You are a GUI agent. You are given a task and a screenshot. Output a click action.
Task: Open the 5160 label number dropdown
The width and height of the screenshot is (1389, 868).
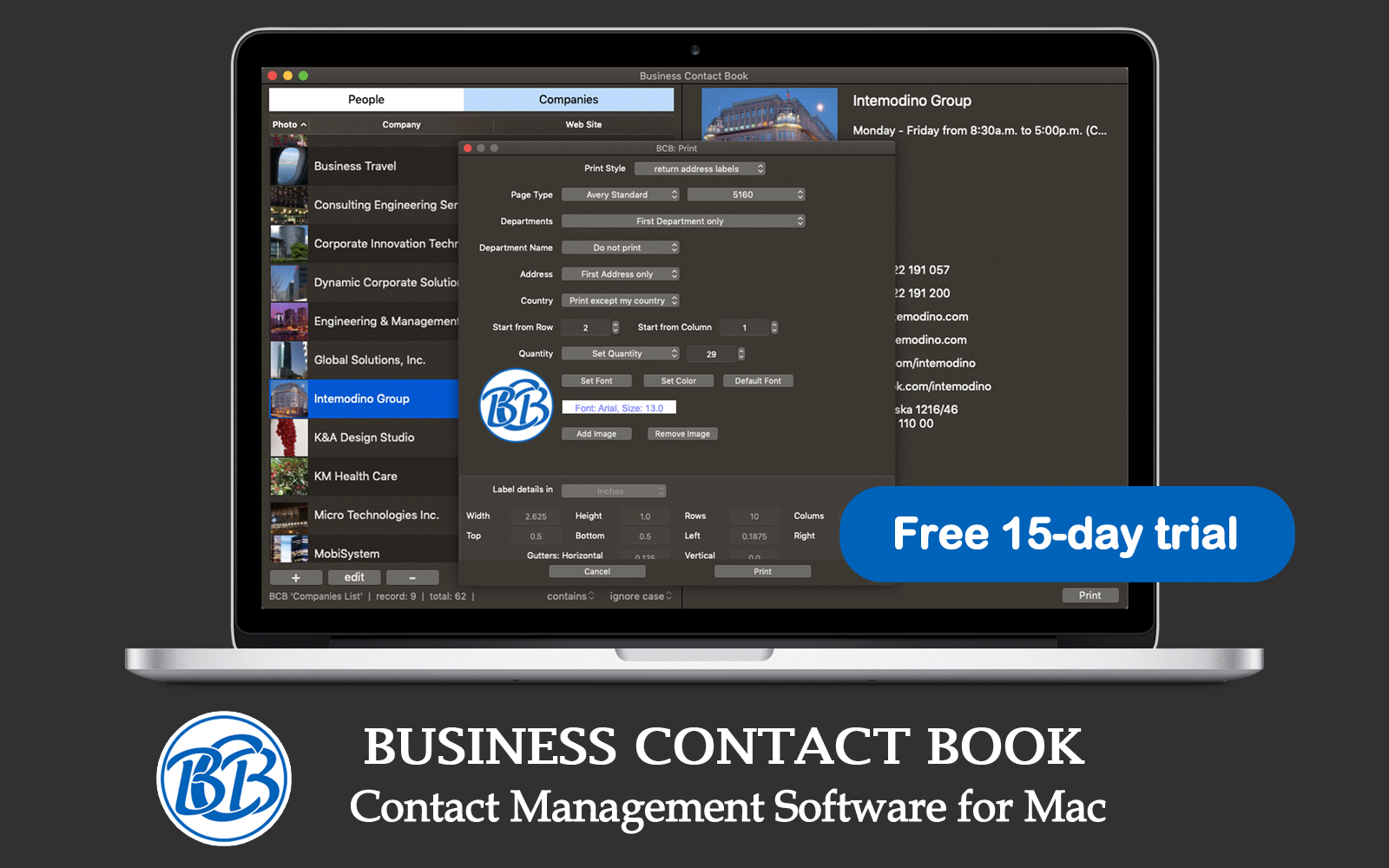(x=747, y=195)
